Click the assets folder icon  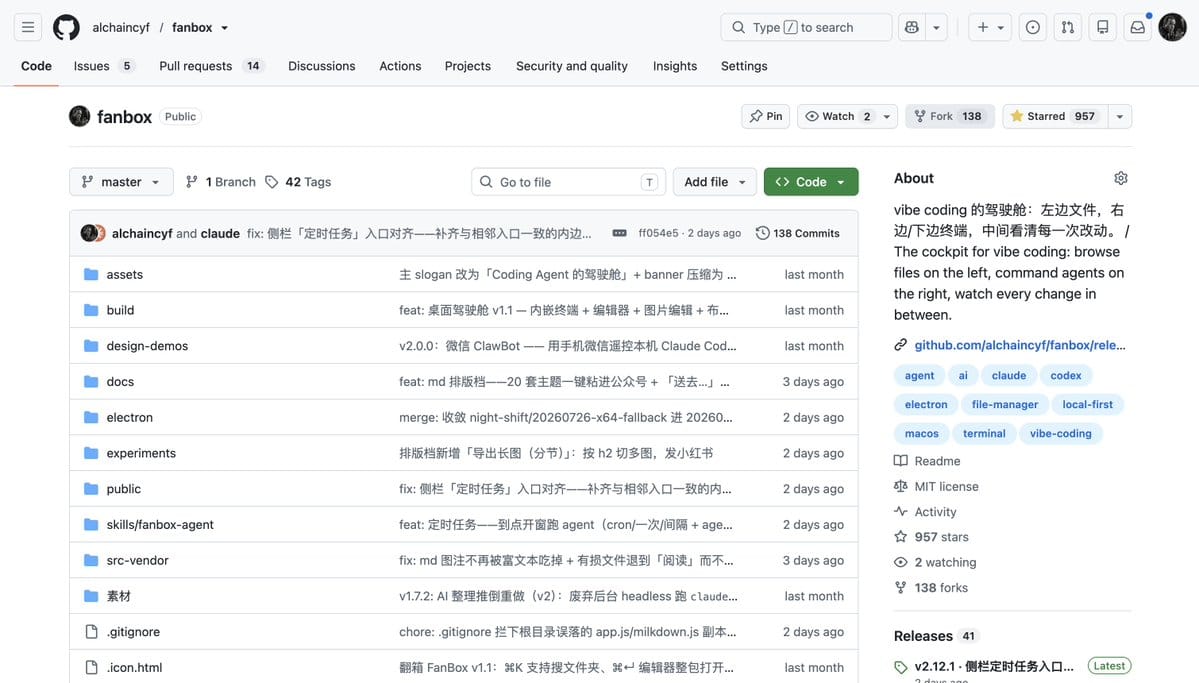(91, 275)
